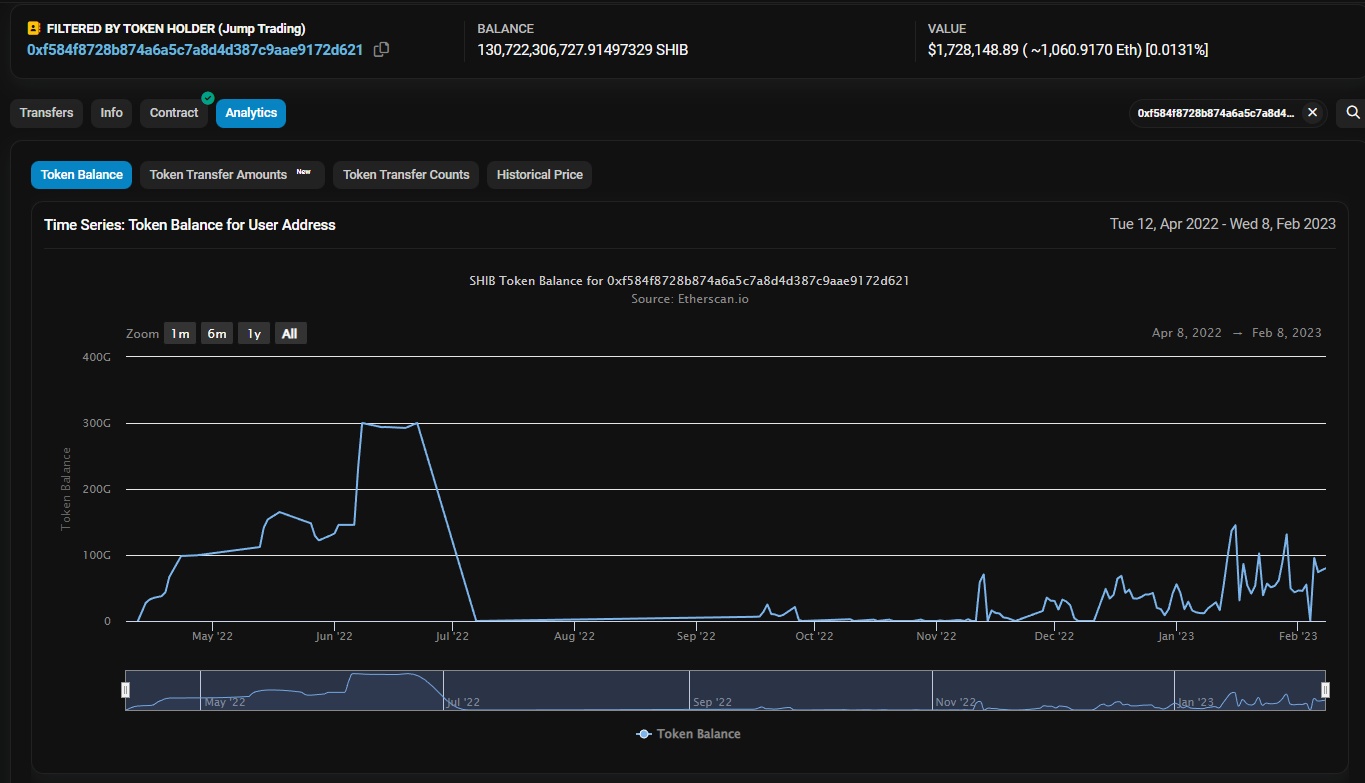Click the search magnifier icon
This screenshot has width=1365, height=783.
[1353, 113]
